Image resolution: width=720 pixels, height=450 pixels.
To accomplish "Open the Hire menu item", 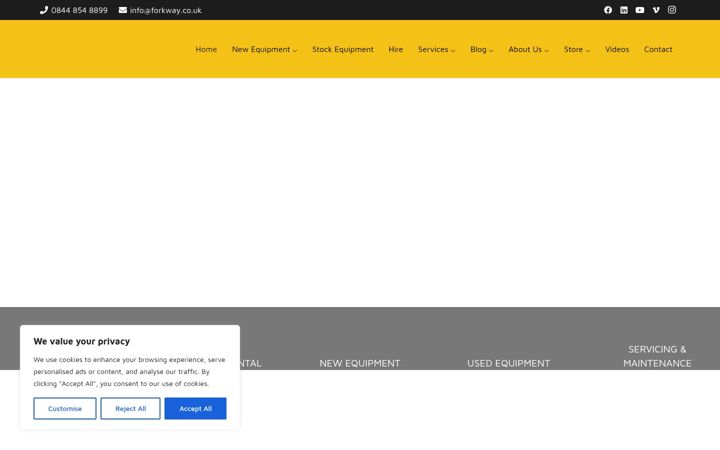I will (x=396, y=49).
